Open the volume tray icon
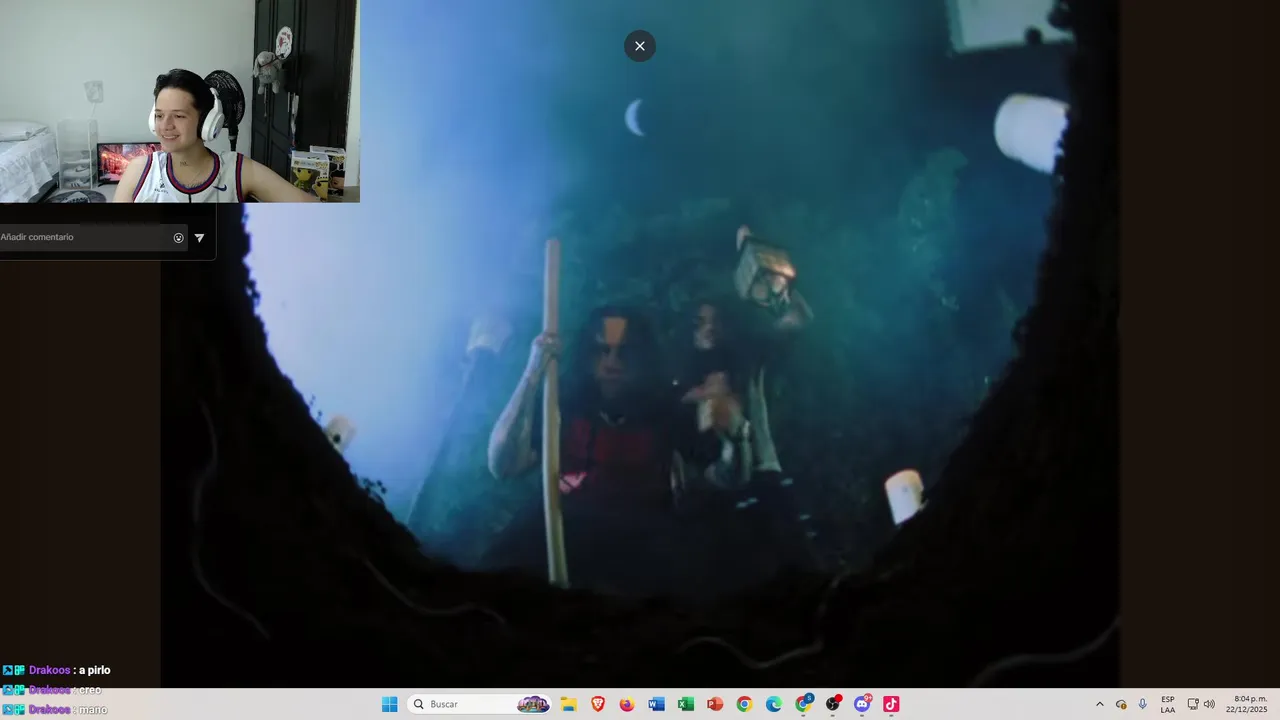 pyautogui.click(x=1209, y=704)
